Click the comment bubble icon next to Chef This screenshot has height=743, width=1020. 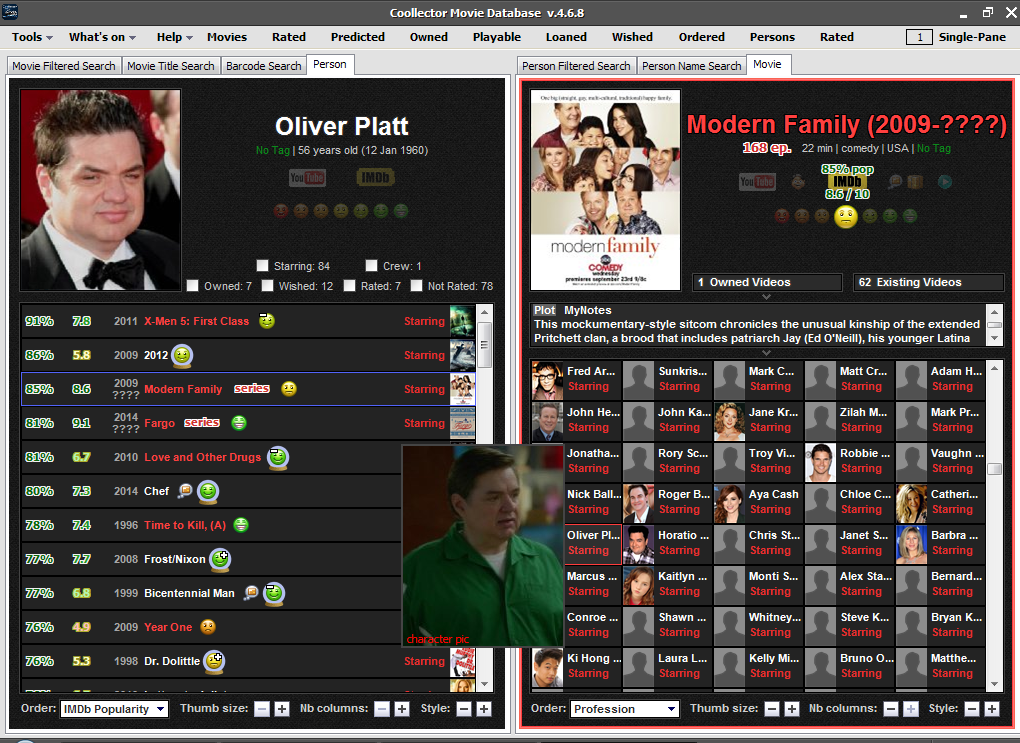[185, 491]
